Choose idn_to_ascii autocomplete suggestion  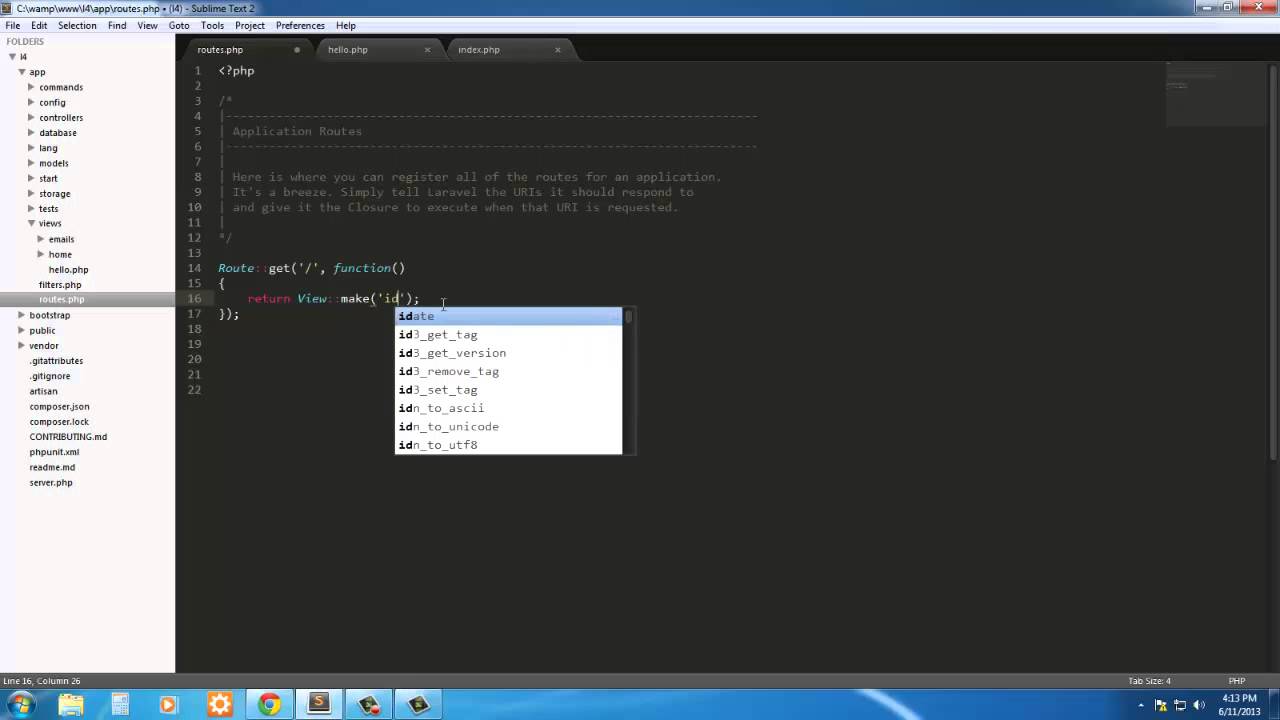(x=509, y=408)
